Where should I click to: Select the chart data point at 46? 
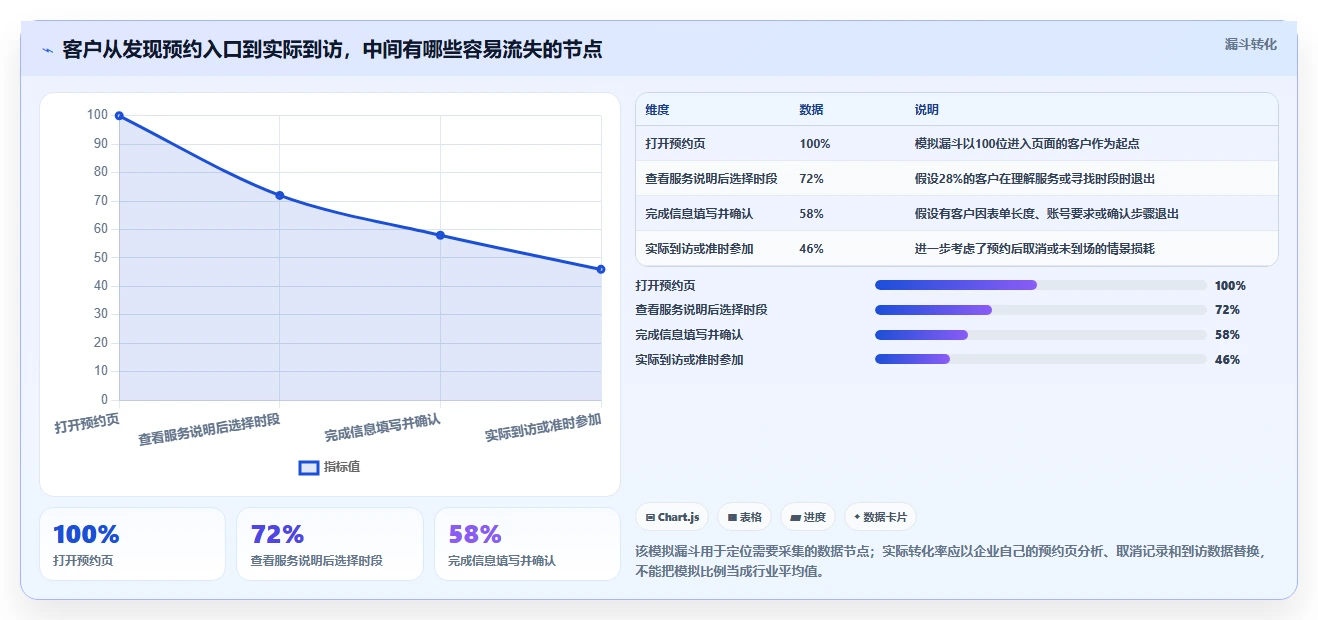(601, 269)
